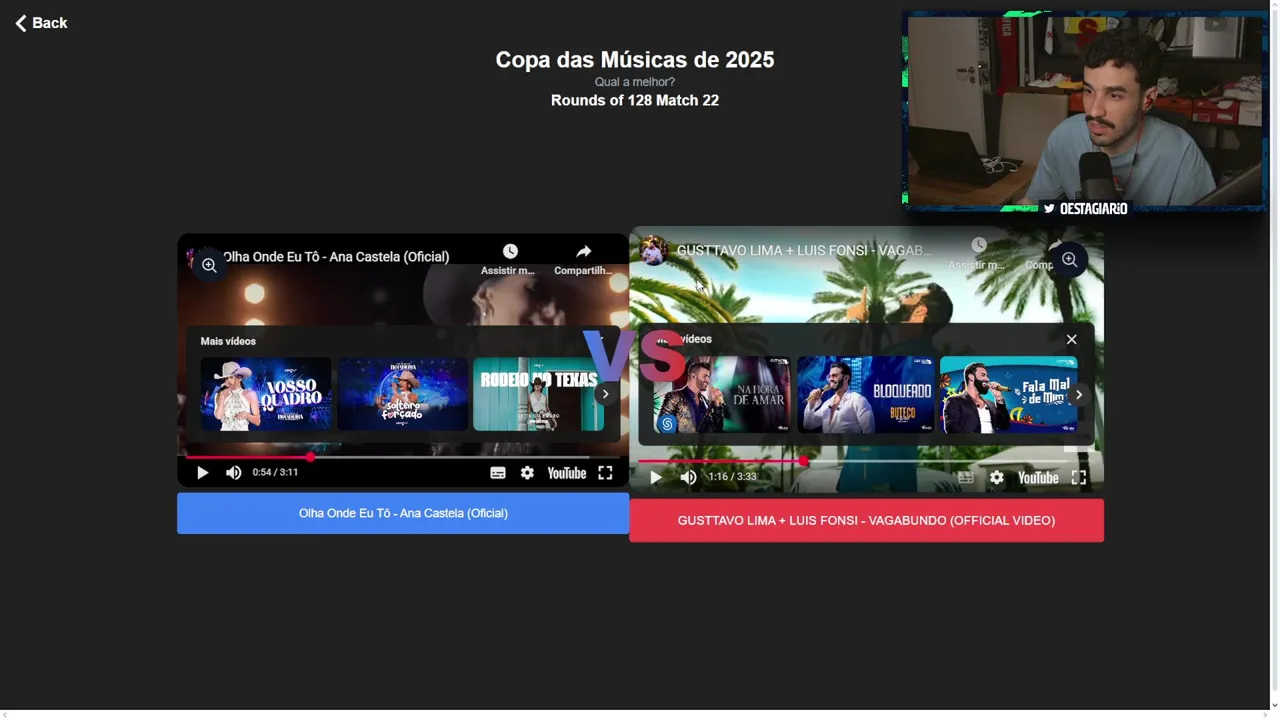Click the Copa das Músicas de 2025 title
The image size is (1280, 720).
(635, 60)
